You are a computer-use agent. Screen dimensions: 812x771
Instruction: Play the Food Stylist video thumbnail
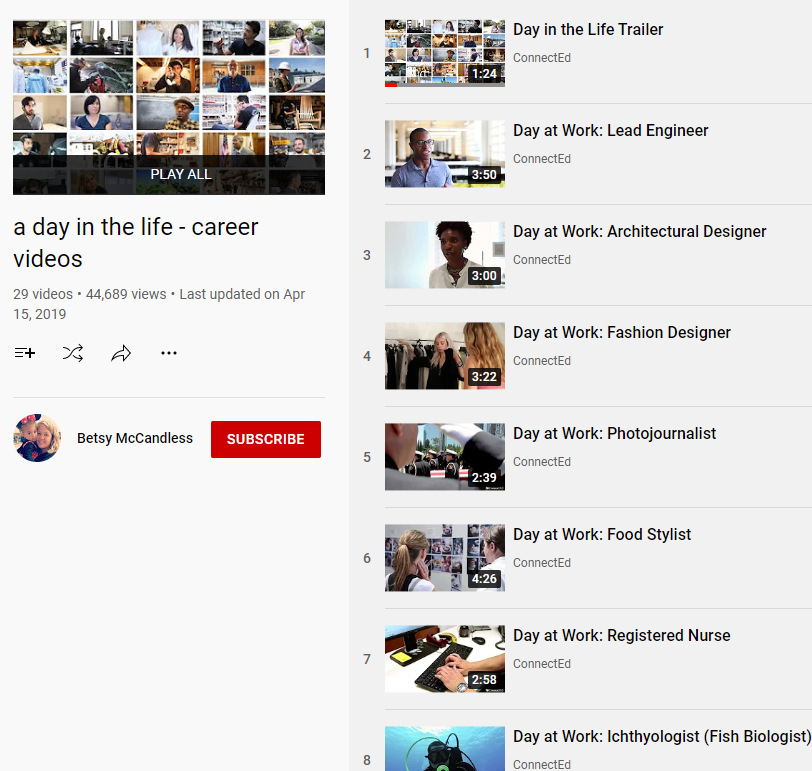click(x=444, y=558)
